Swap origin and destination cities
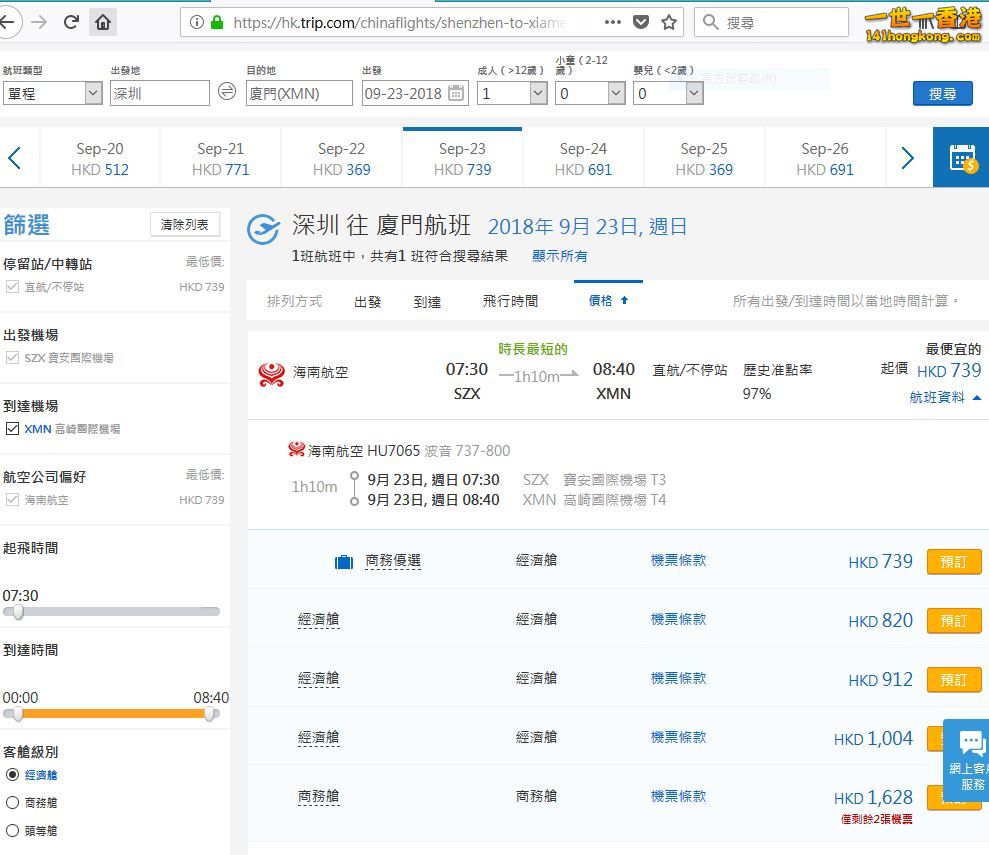Screen dimensions: 989x855 pos(227,91)
